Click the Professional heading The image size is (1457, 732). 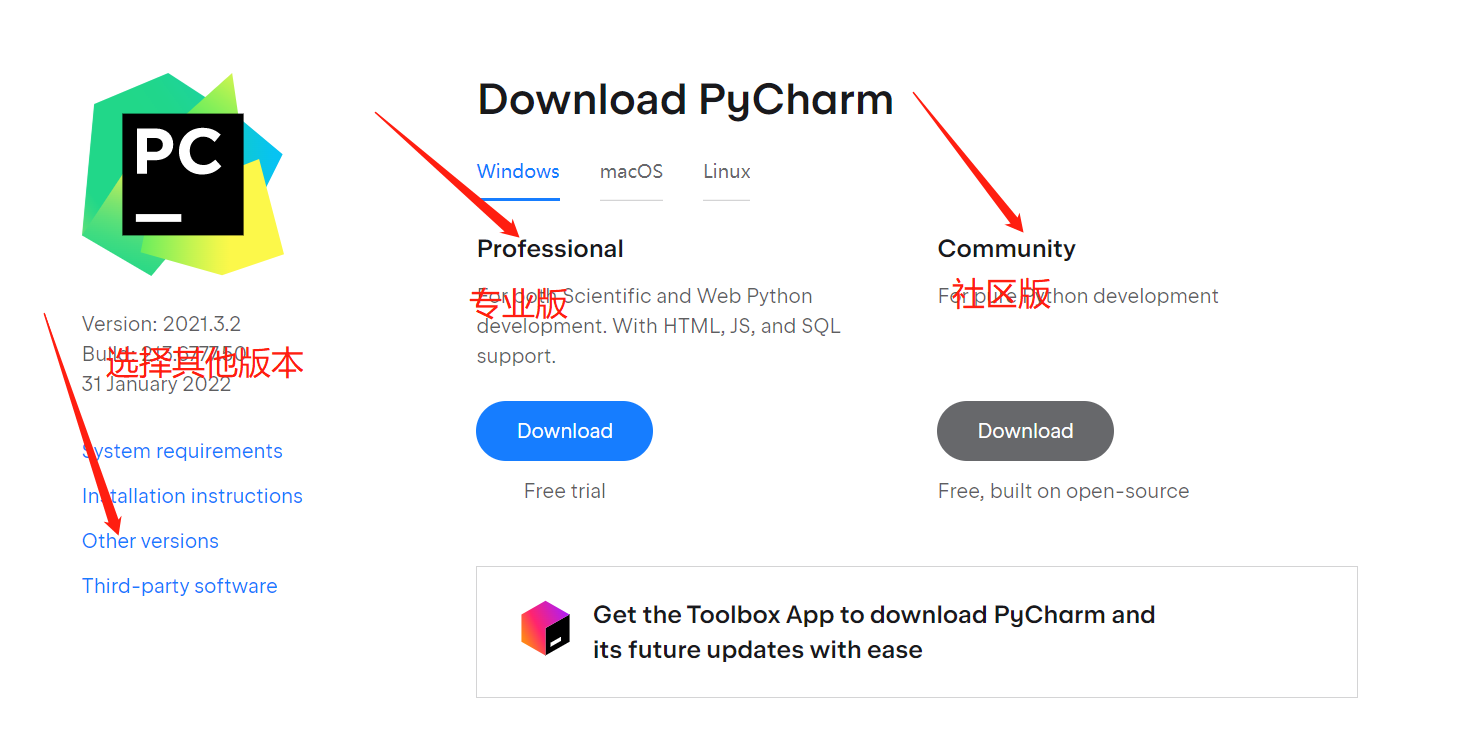(550, 248)
